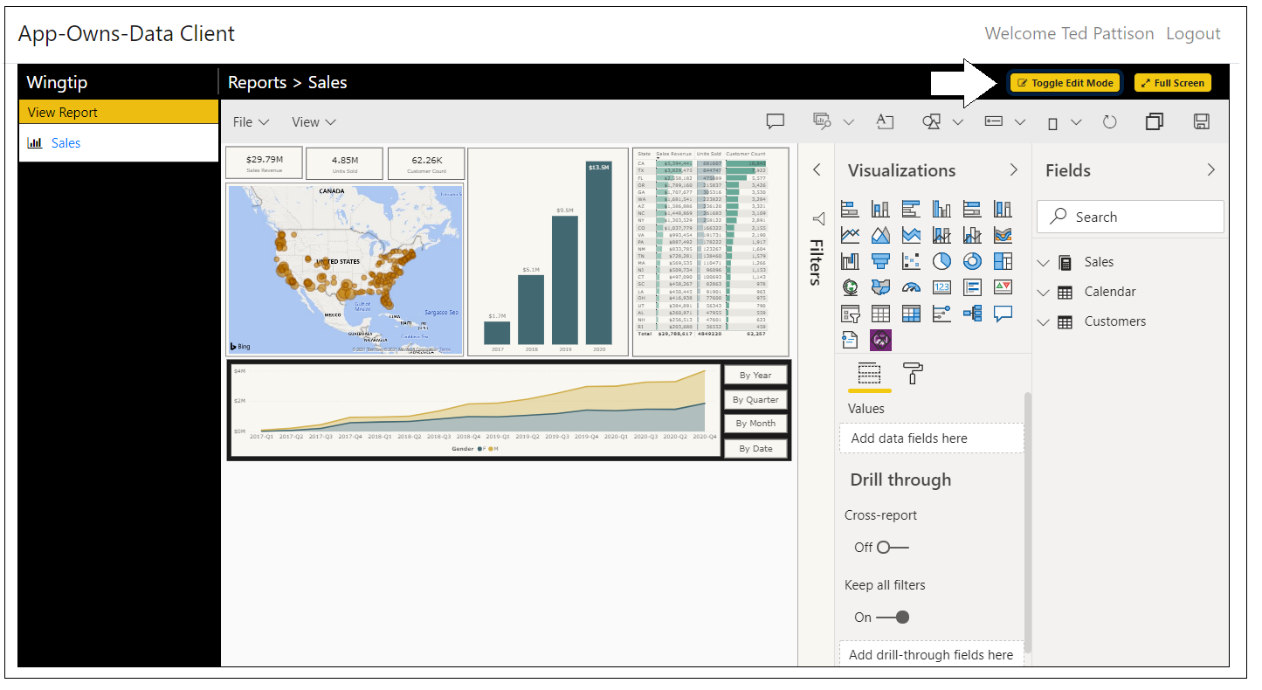Click the Logout link

(1193, 33)
